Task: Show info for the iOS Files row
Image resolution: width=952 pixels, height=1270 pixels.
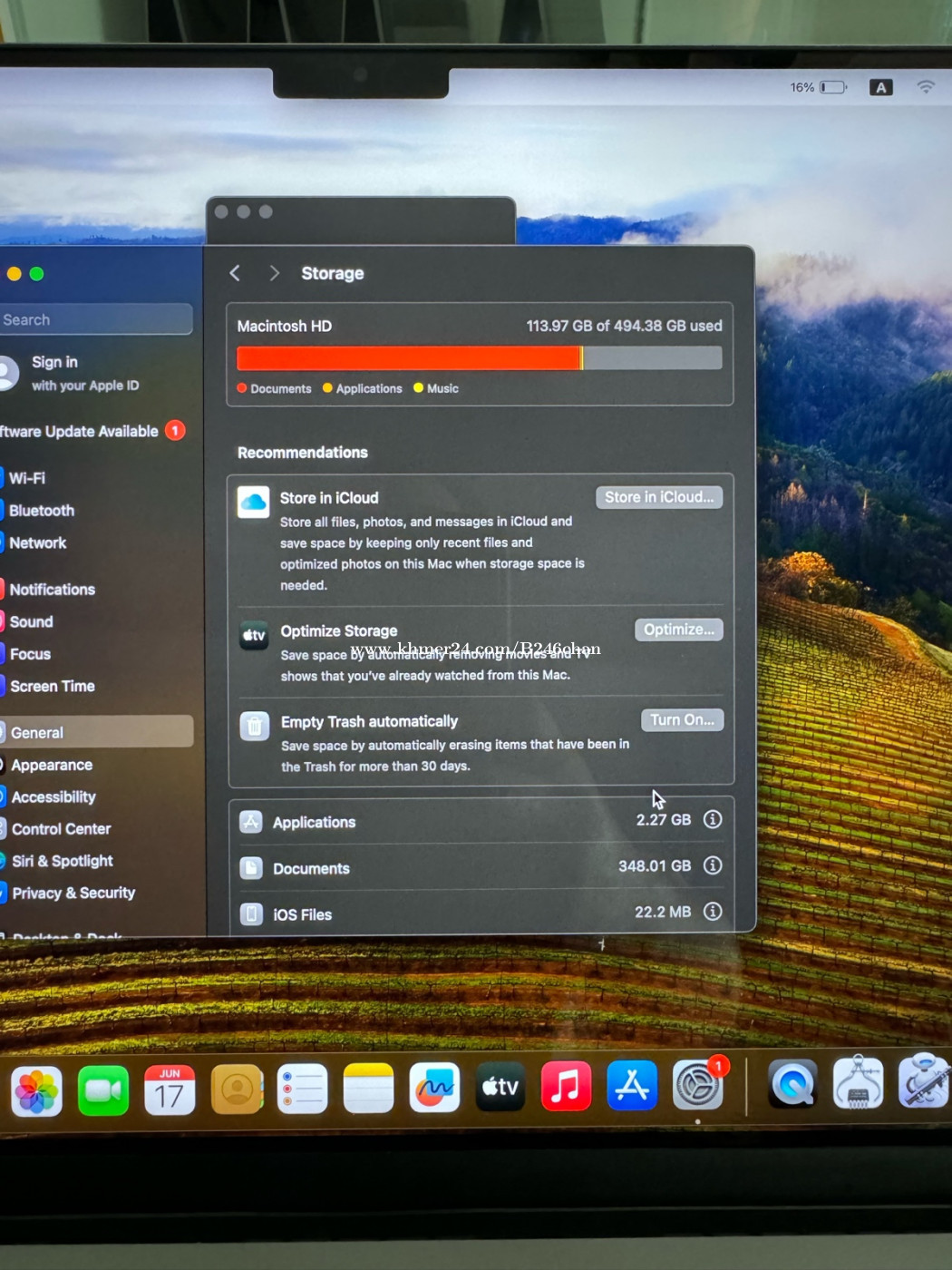Action: tap(713, 911)
